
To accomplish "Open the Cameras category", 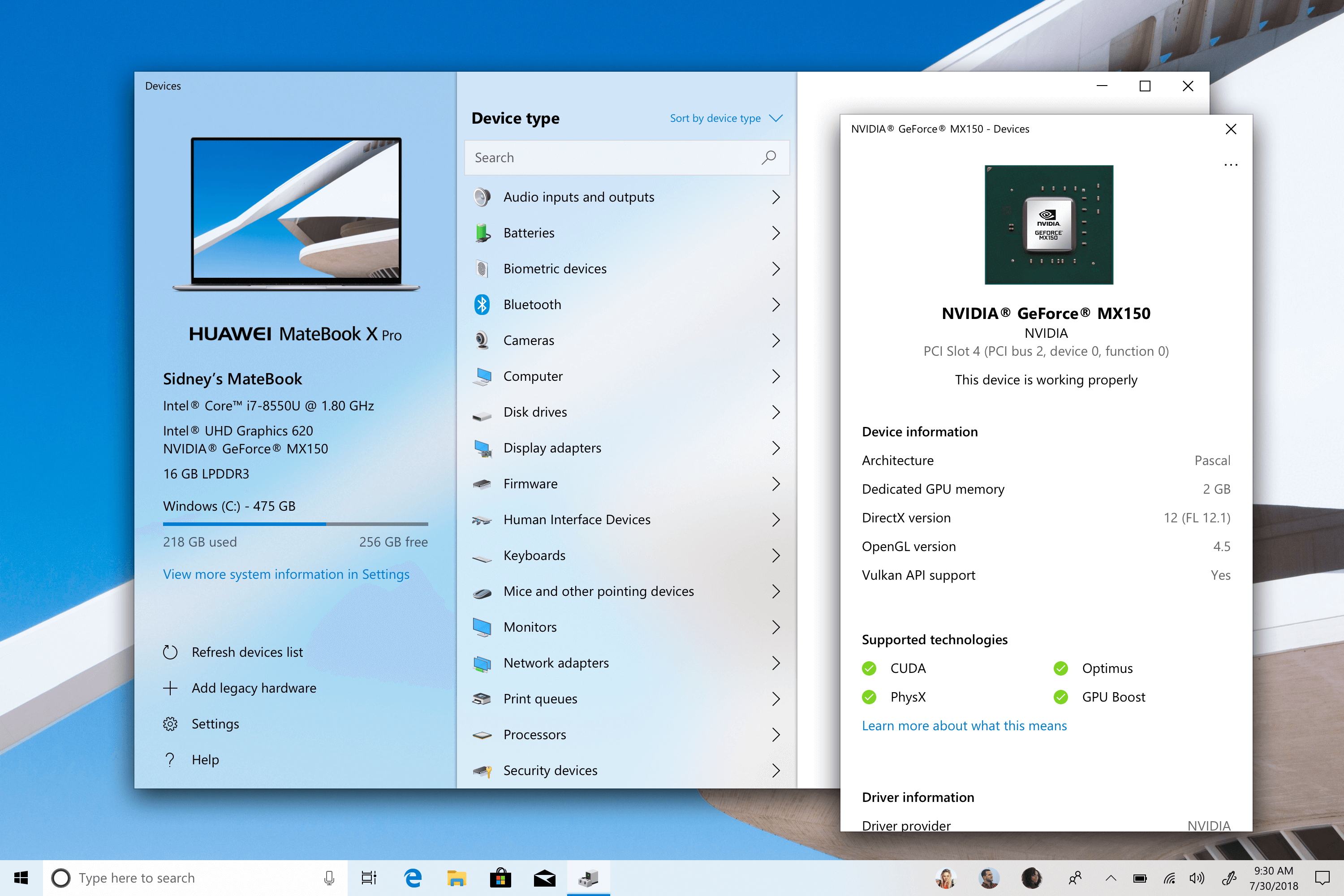I will pos(627,340).
